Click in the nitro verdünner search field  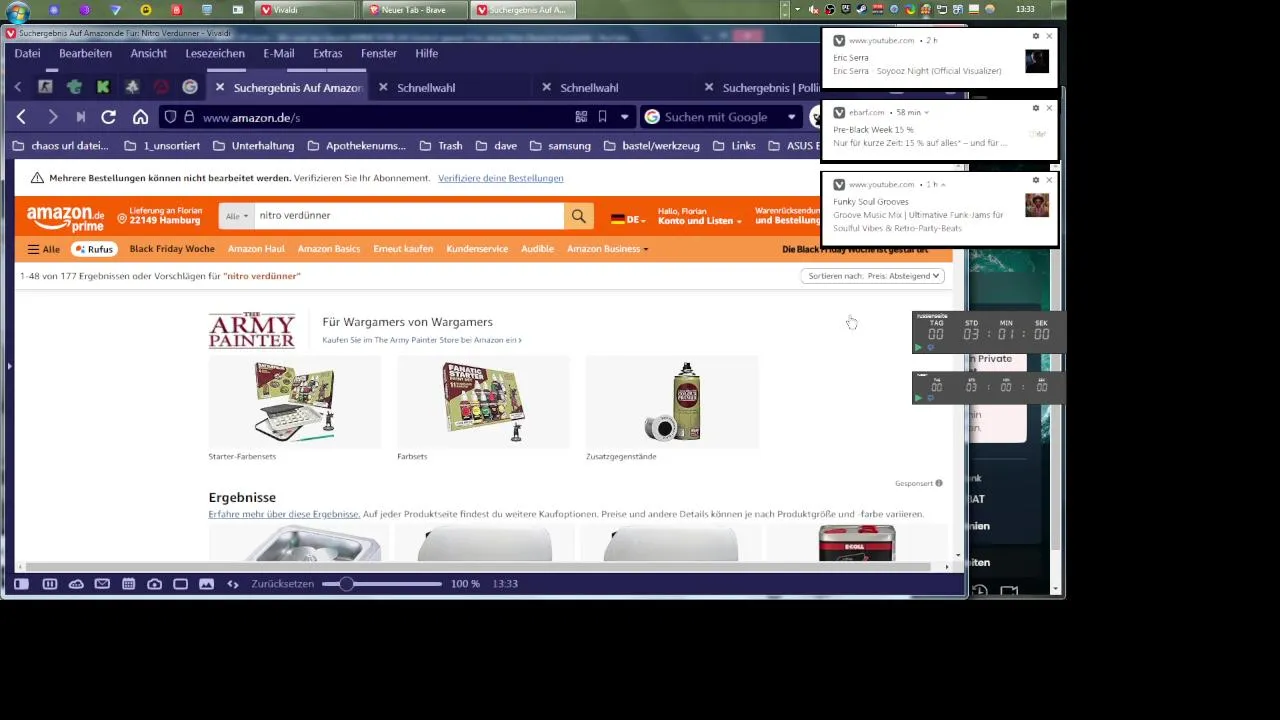408,215
